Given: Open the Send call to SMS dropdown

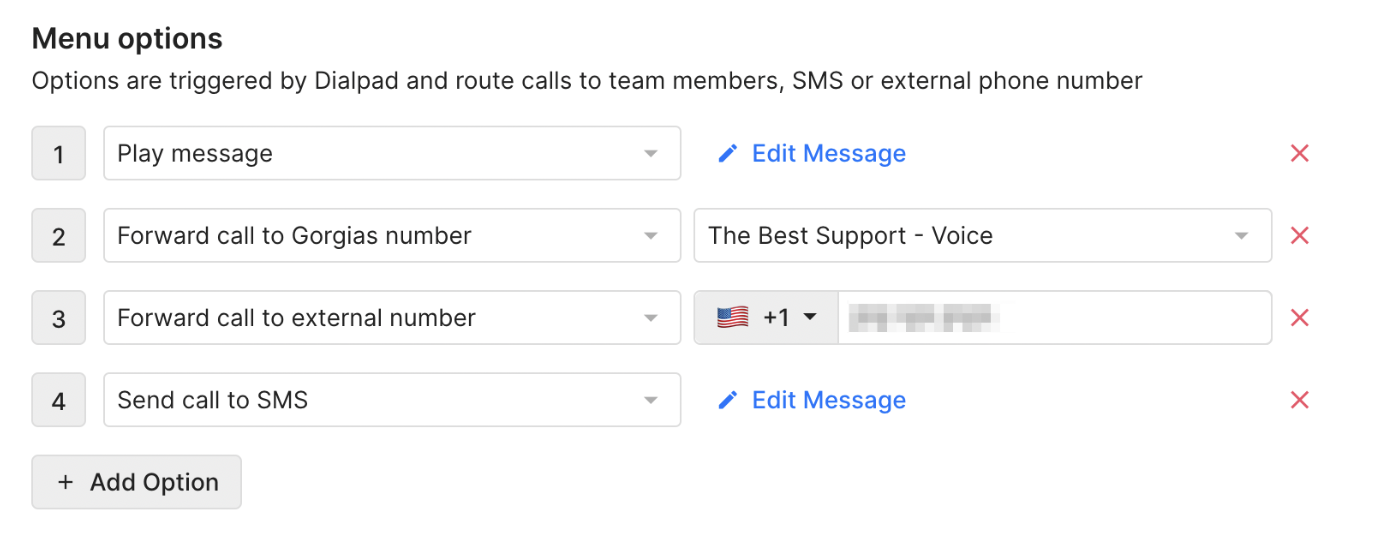Looking at the screenshot, I should [392, 400].
